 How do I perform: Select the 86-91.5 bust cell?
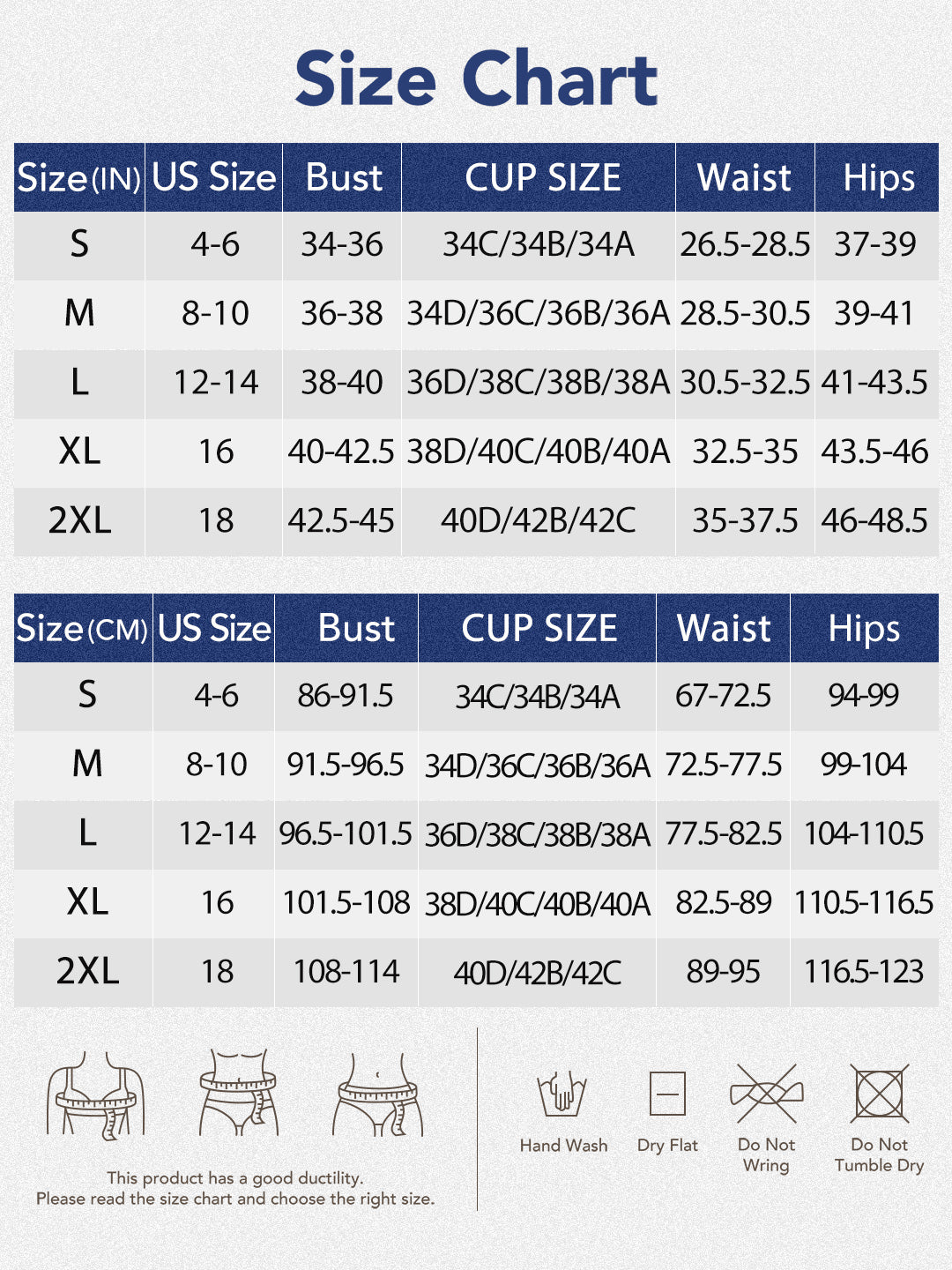pos(346,696)
